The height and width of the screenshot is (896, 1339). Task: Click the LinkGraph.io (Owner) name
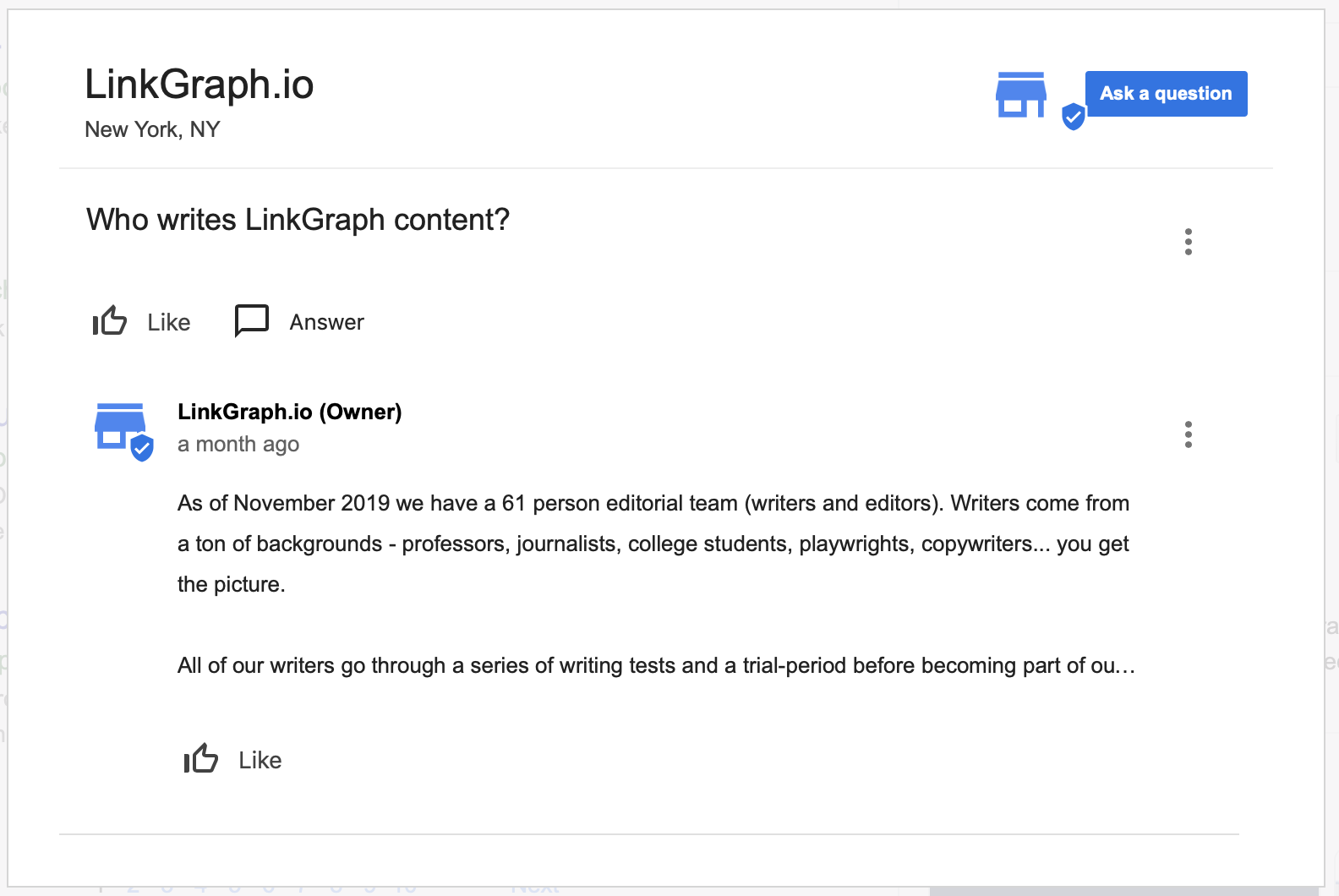[x=289, y=412]
